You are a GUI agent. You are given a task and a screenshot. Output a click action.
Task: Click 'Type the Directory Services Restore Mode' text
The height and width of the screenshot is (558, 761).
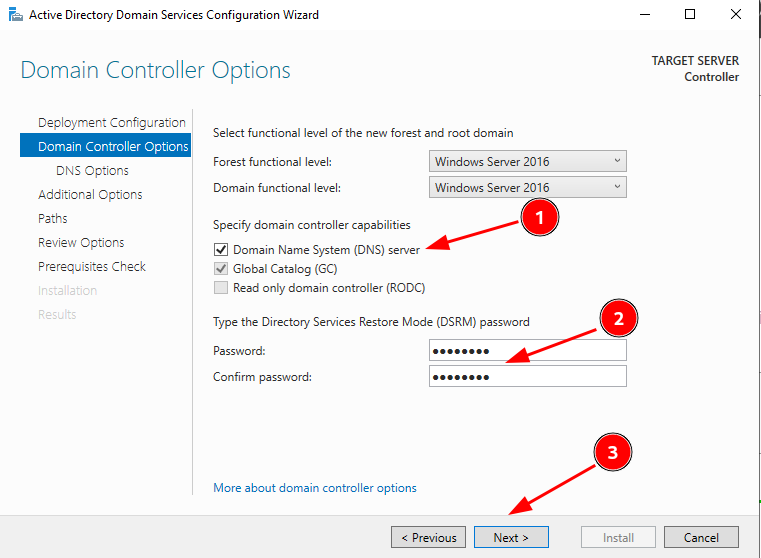point(371,322)
